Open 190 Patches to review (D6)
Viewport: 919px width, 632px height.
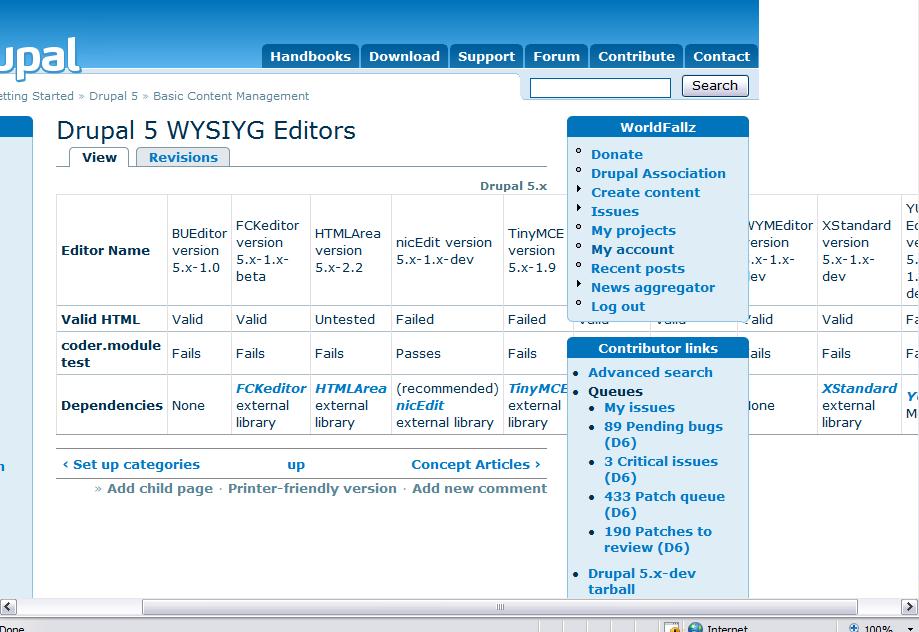click(658, 539)
